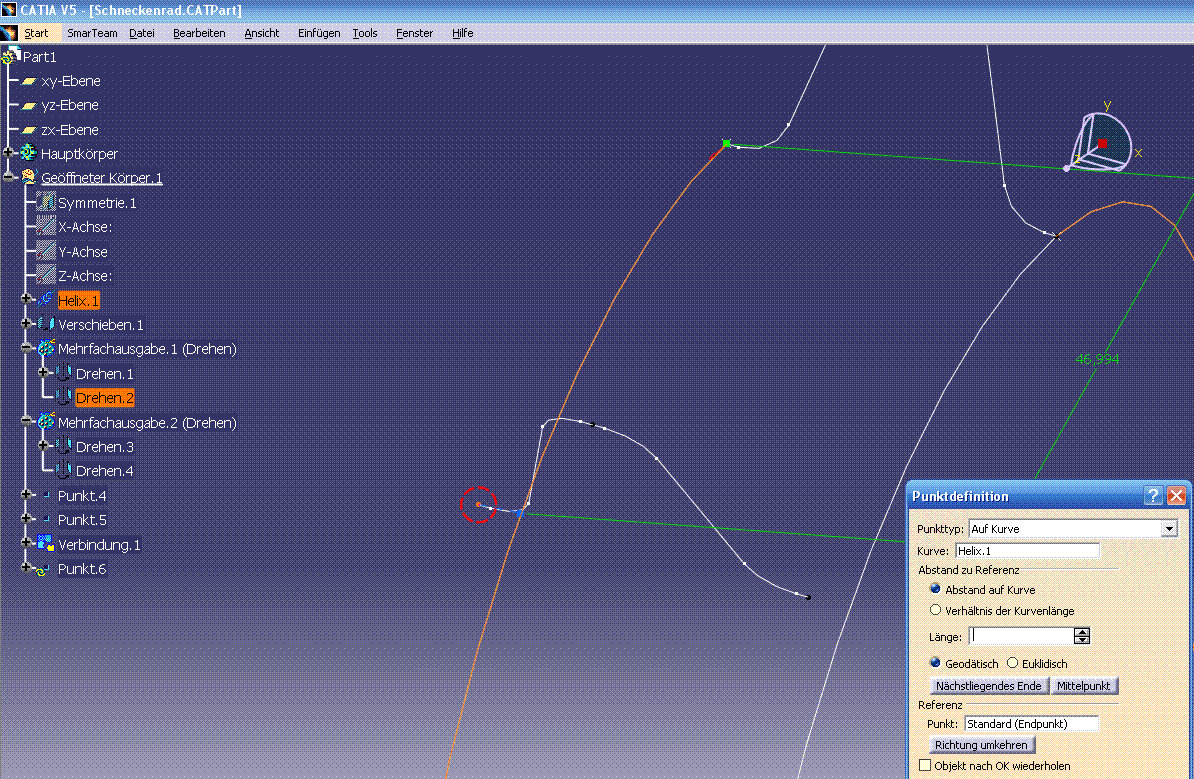Click the Punkt.6 point icon

click(44, 569)
